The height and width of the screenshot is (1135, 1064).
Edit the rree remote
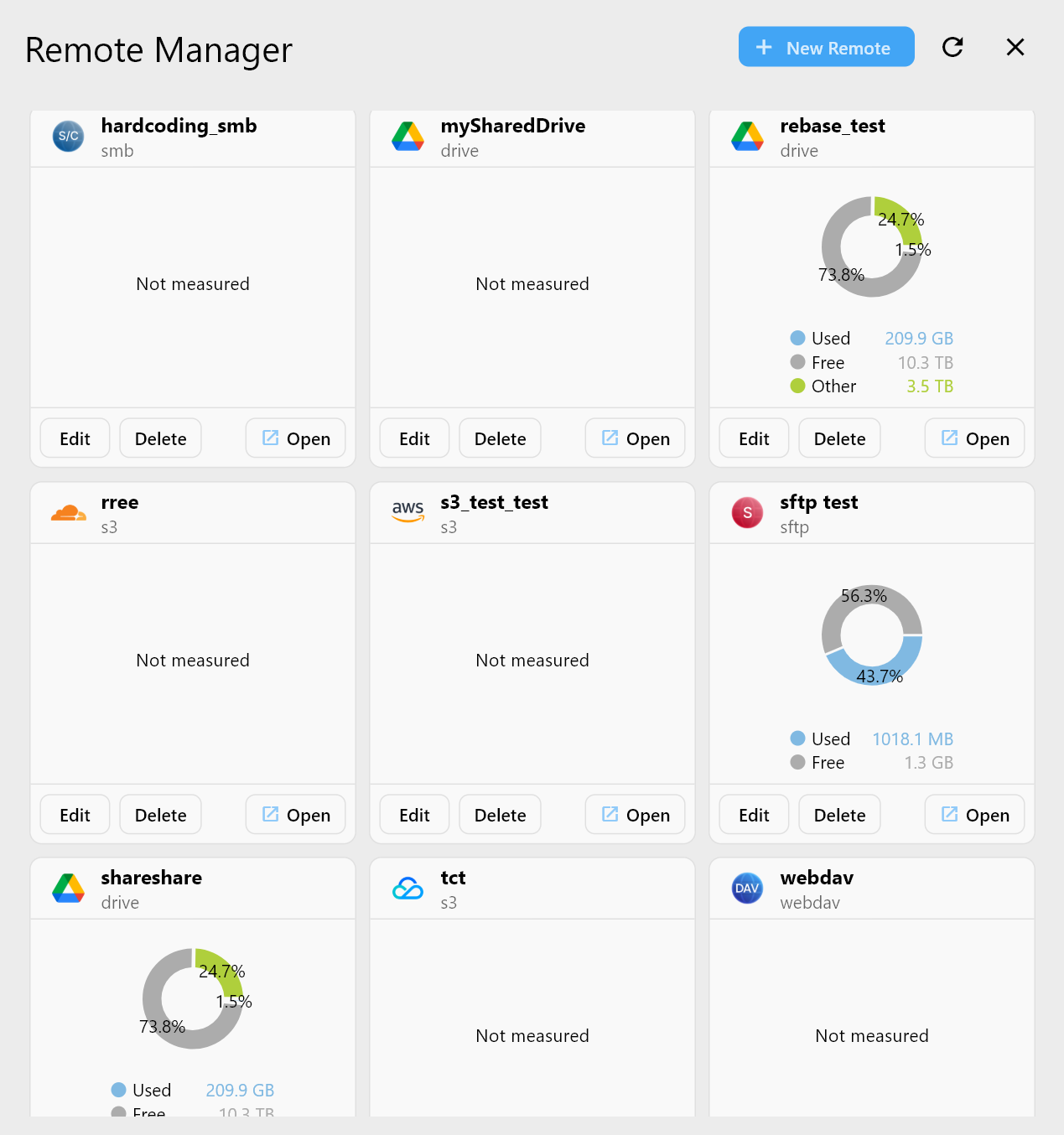(75, 814)
